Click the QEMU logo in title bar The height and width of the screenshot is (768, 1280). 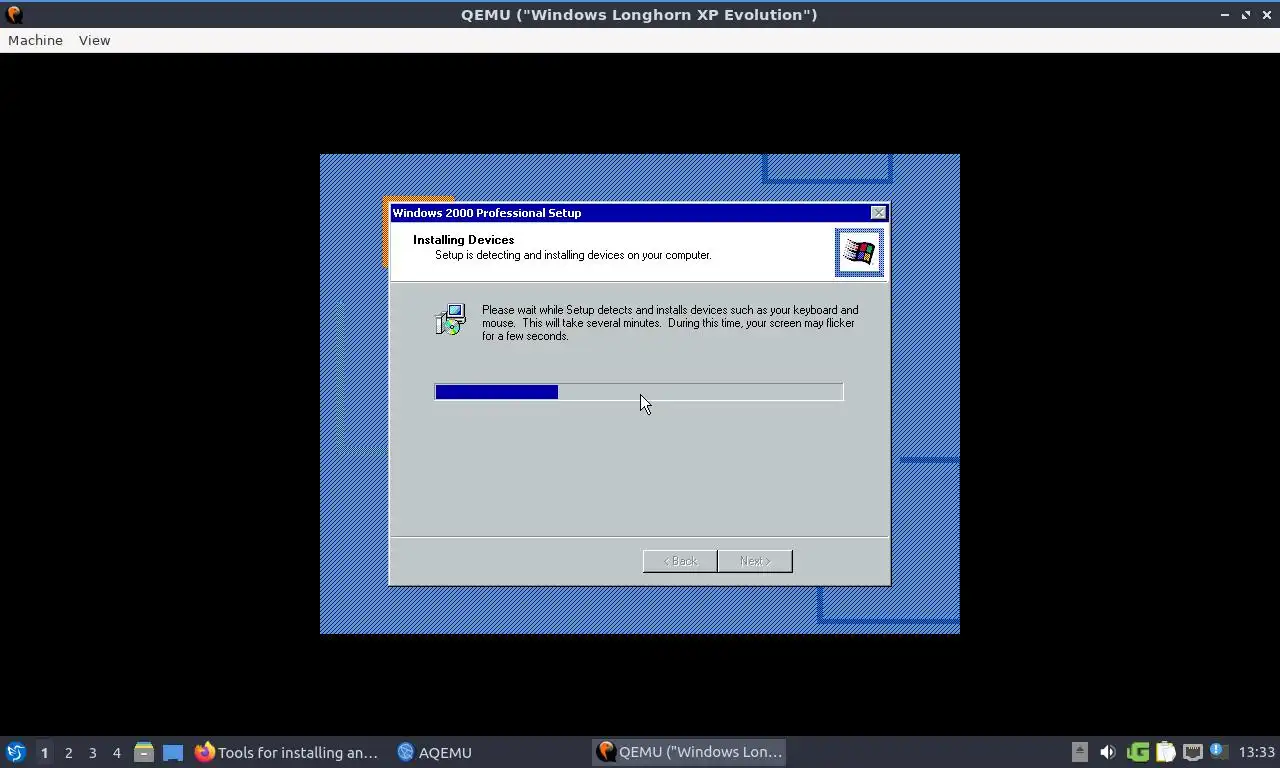pyautogui.click(x=14, y=14)
